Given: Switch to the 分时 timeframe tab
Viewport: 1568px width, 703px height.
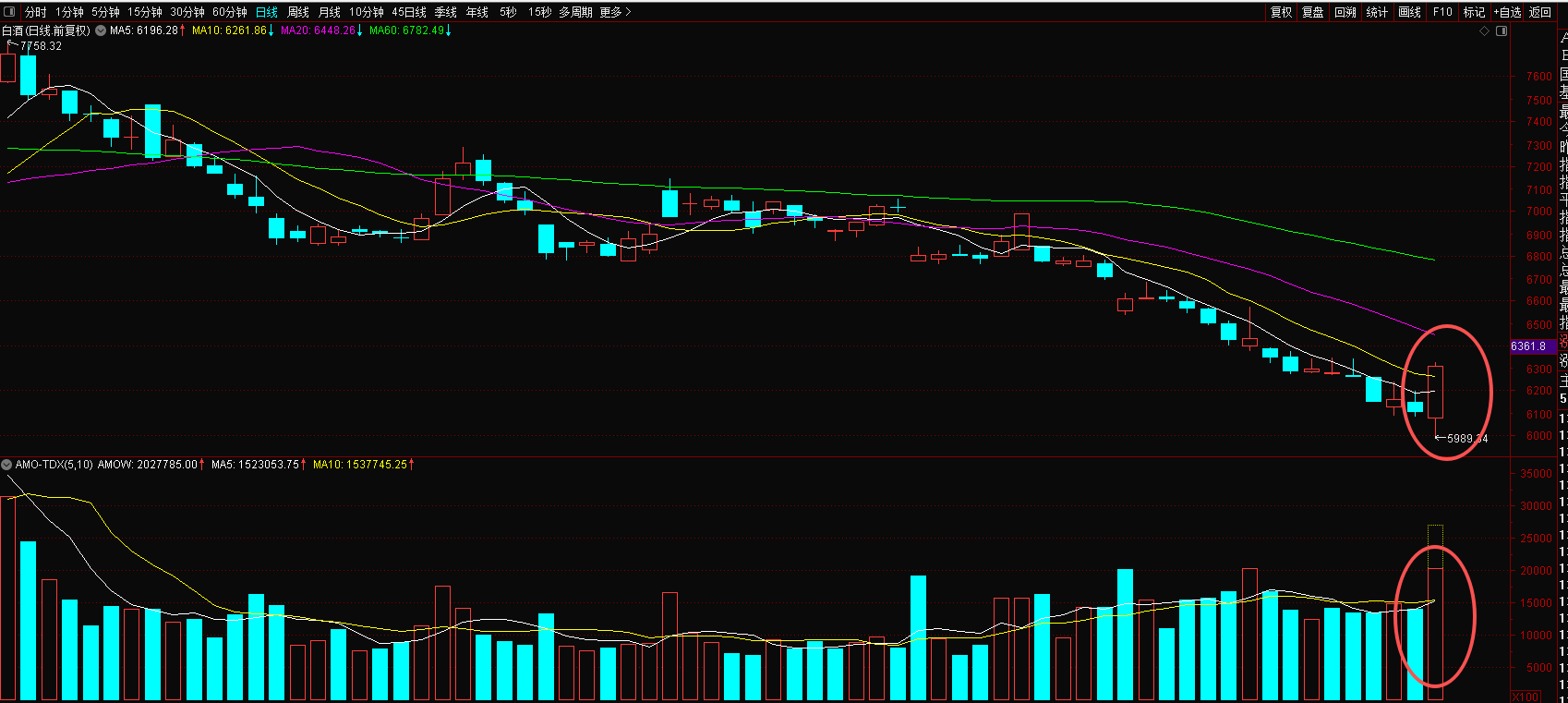Looking at the screenshot, I should tap(35, 12).
